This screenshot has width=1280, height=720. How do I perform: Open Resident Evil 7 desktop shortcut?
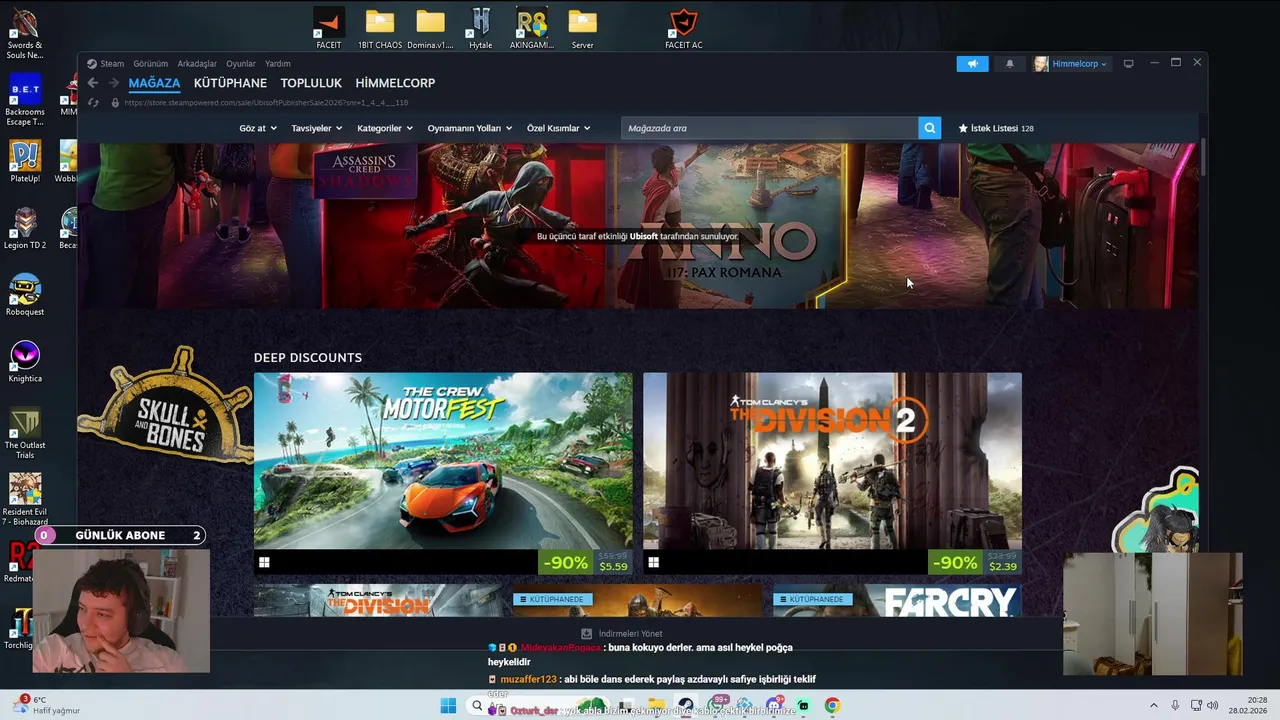(x=25, y=499)
